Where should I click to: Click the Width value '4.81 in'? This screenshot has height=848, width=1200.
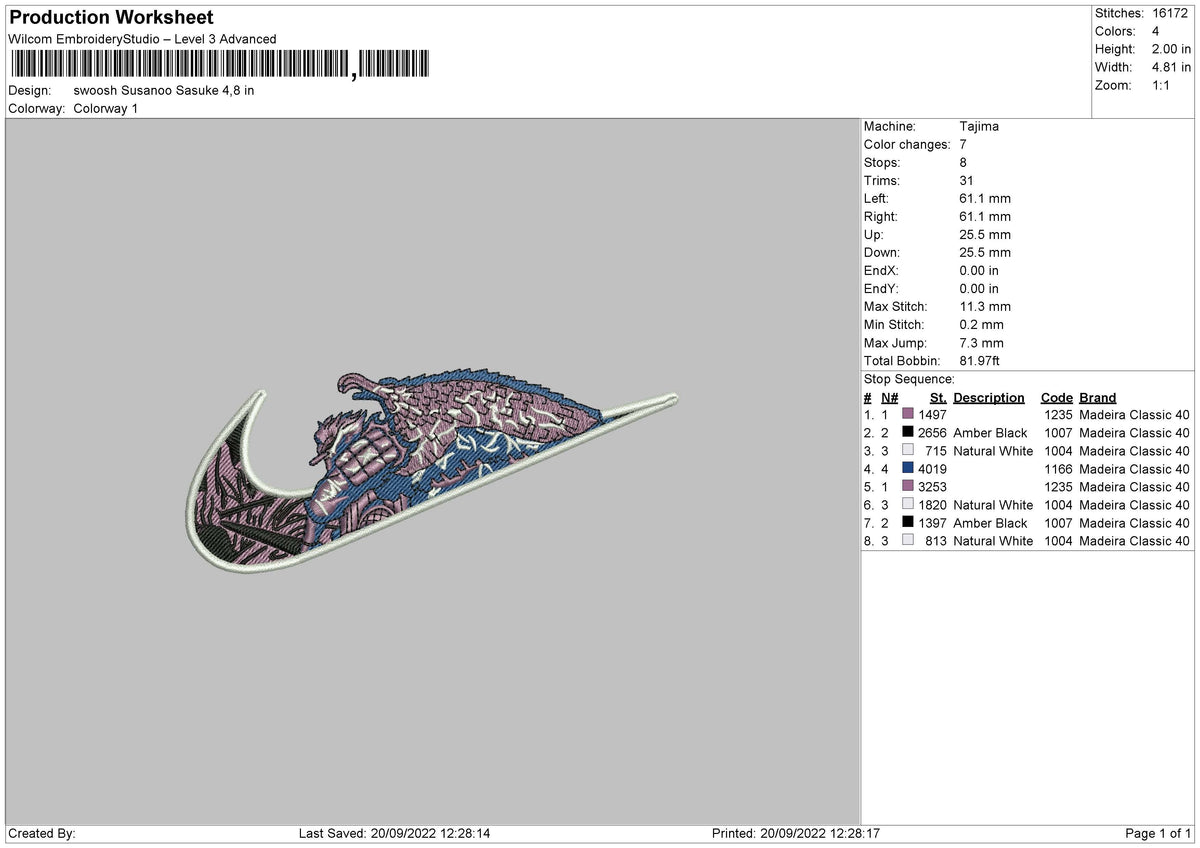1171,67
